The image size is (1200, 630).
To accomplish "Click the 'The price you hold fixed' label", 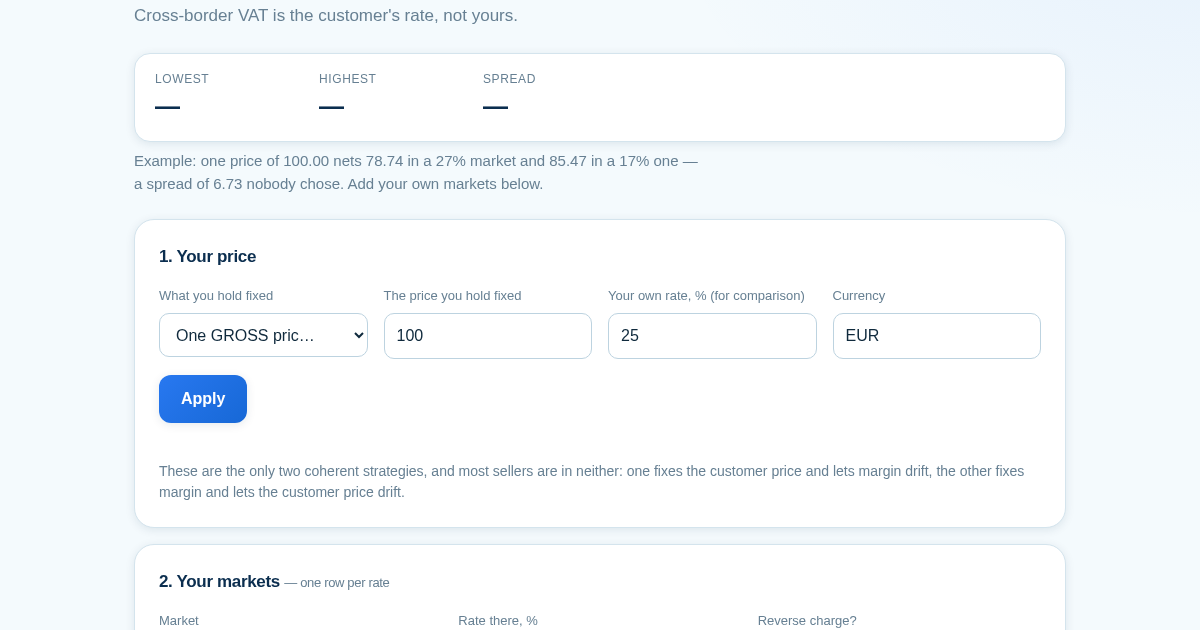I will coord(453,295).
